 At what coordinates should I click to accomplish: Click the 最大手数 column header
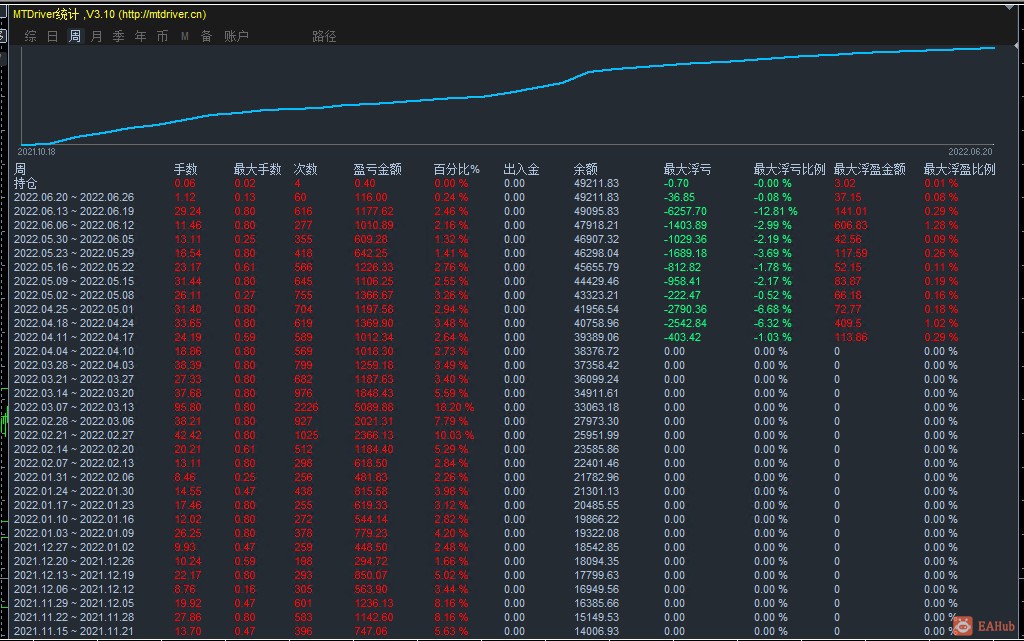point(257,170)
